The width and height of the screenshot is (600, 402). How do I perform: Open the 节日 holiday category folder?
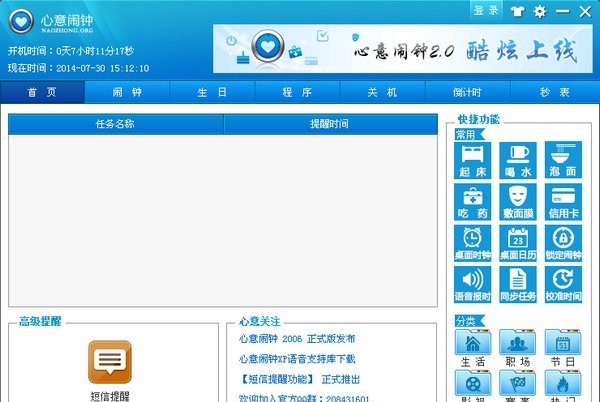click(x=563, y=348)
